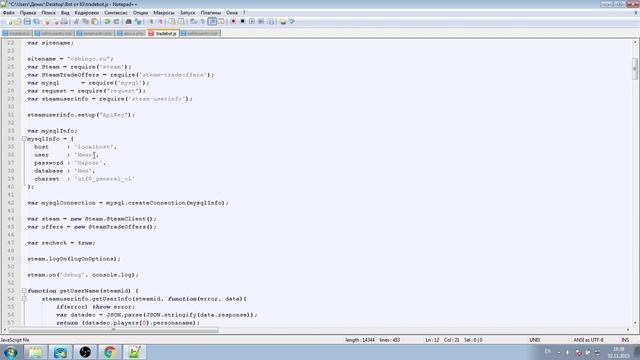640x360 pixels.
Task: Open the Окна menu
Action: tap(231, 13)
